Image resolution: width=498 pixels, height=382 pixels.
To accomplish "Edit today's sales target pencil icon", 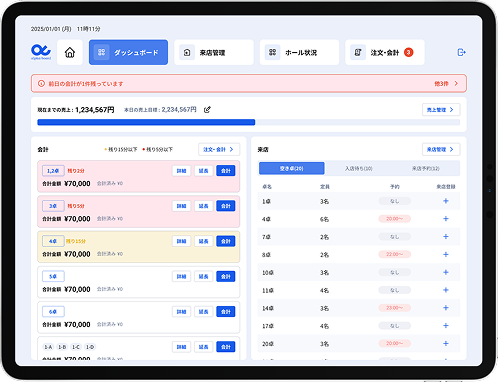I will pos(207,110).
